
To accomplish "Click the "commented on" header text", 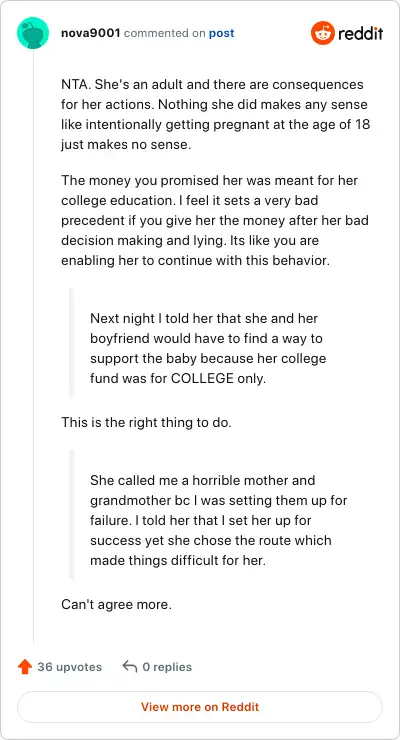I will (165, 34).
